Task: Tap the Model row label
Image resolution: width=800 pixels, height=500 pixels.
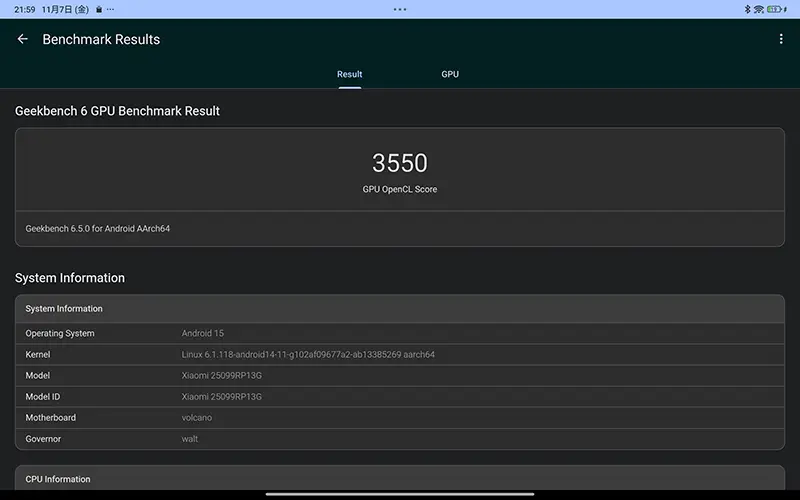Action: click(38, 376)
